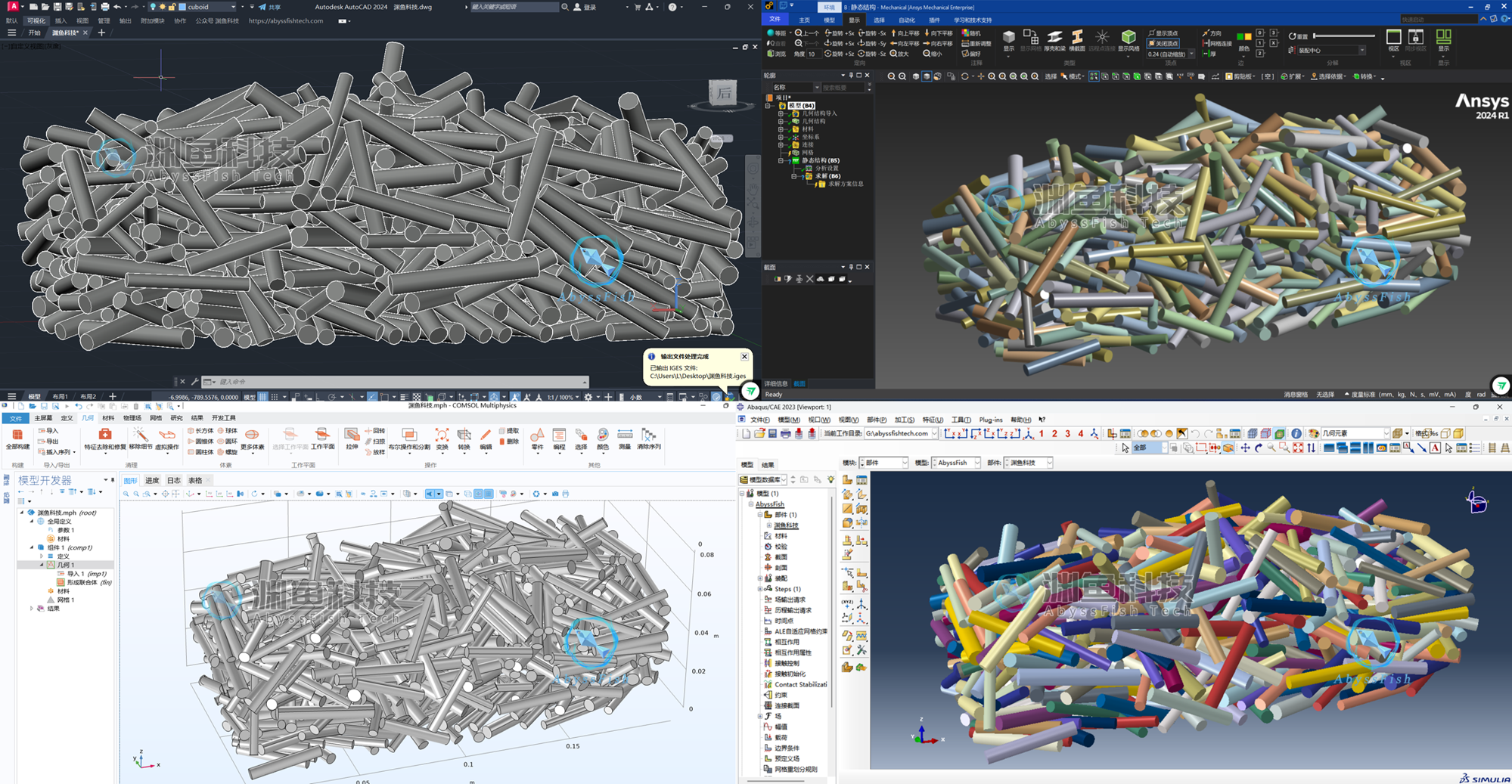Click the Measure icon in COMSOL ribbon
1512x784 pixels.
(x=625, y=435)
